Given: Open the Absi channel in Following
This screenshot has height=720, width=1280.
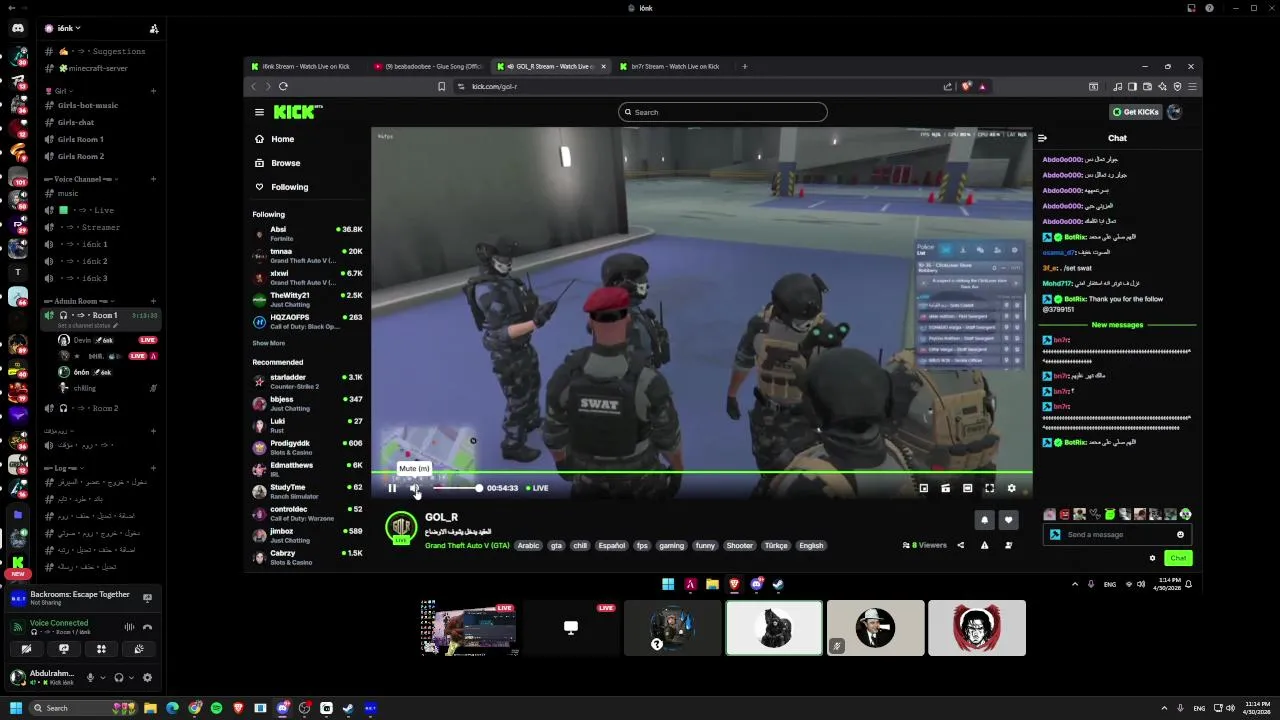Looking at the screenshot, I should 308,233.
